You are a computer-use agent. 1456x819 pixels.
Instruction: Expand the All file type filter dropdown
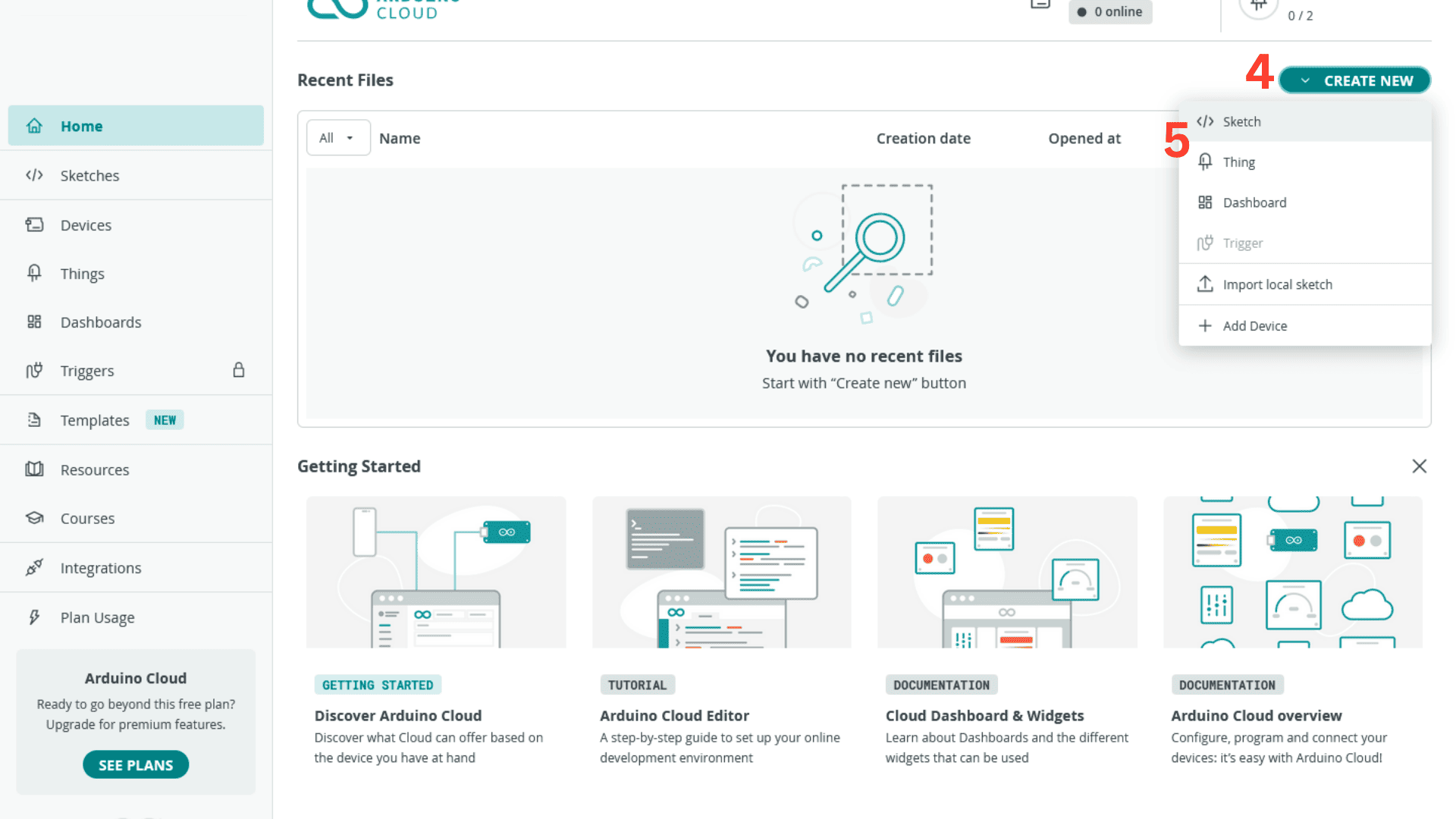click(338, 138)
